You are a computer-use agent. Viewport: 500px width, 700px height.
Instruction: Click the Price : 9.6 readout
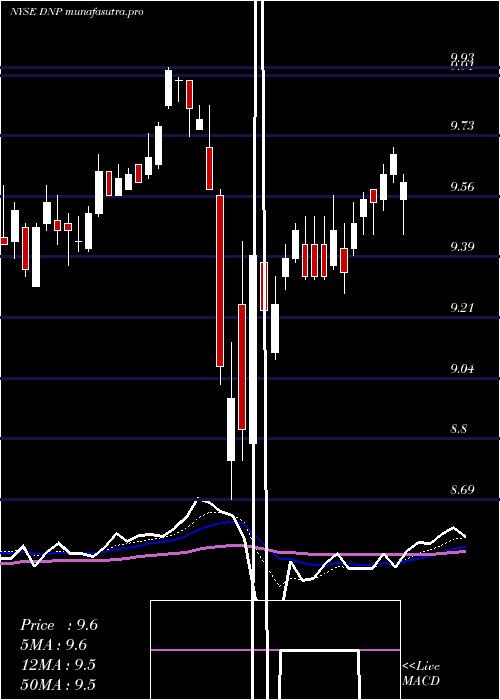click(59, 625)
